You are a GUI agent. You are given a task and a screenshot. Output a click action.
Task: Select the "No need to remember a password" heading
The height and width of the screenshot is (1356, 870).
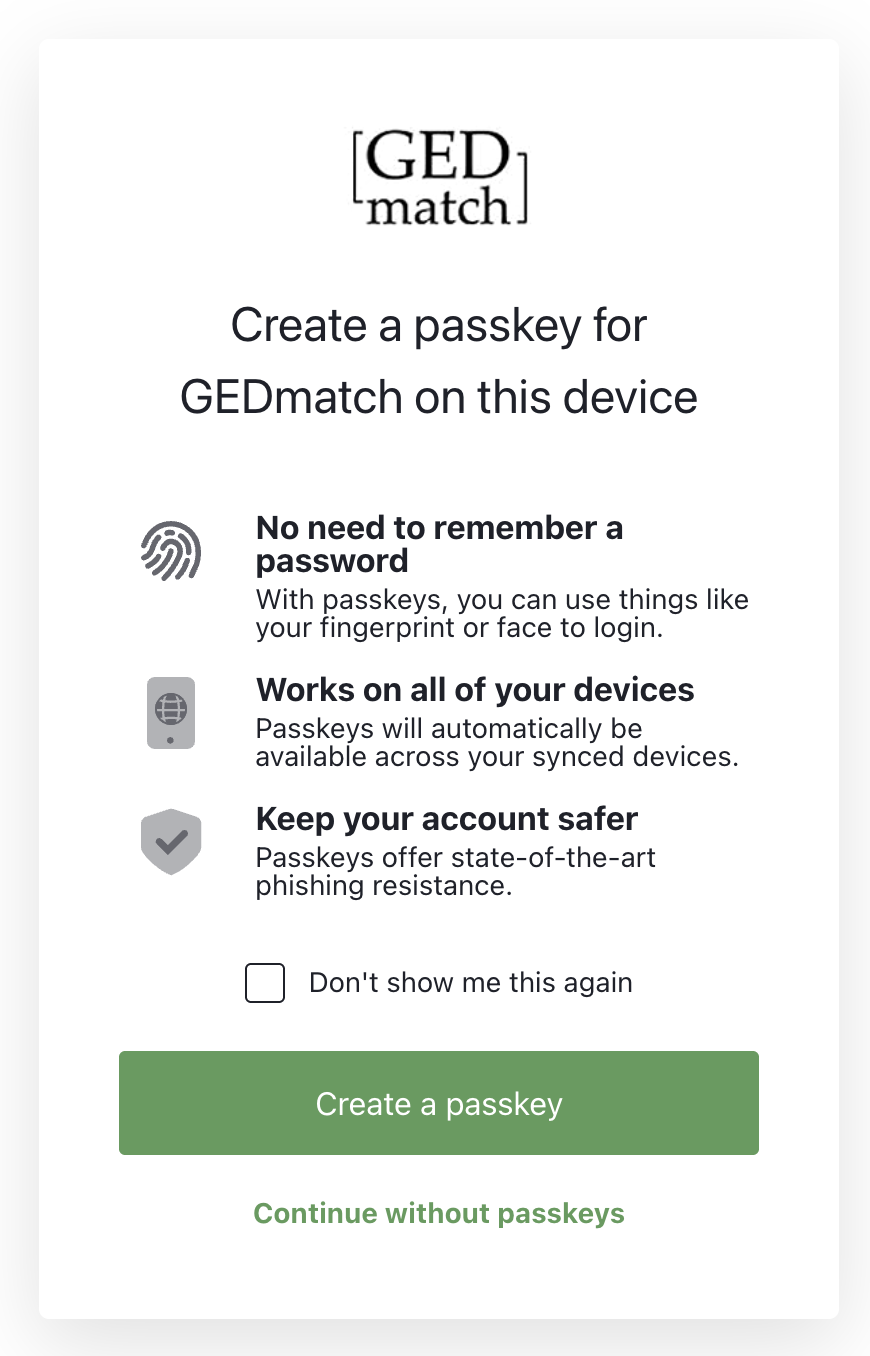point(439,543)
